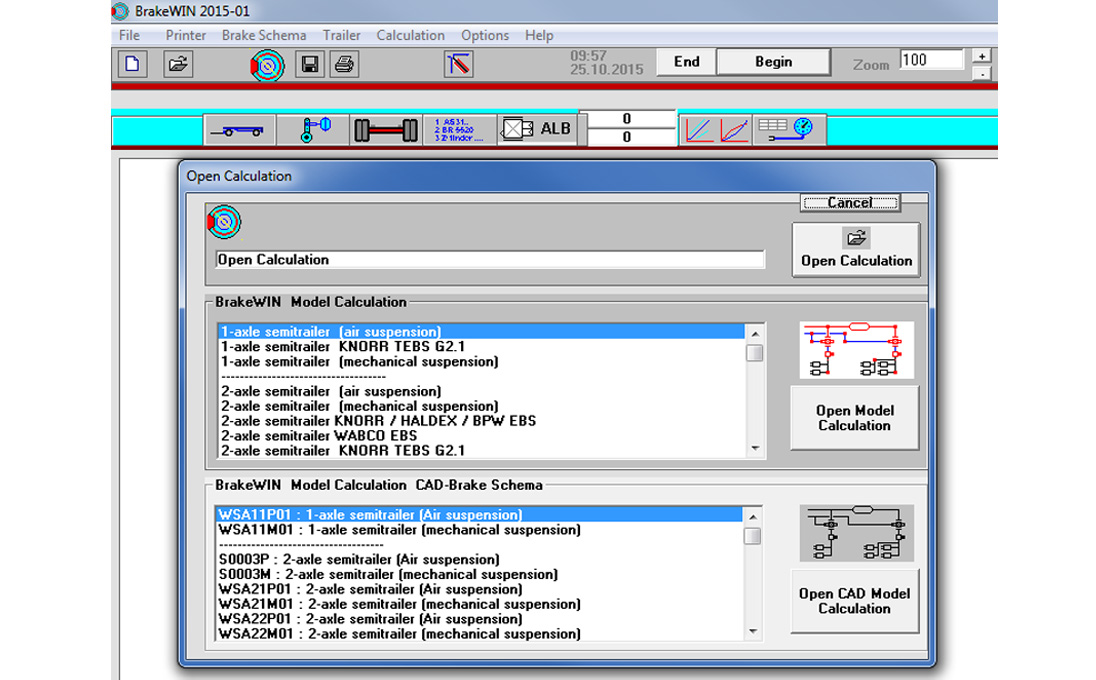Image resolution: width=1096 pixels, height=680 pixels.
Task: Open the Brake Schema menu
Action: click(x=264, y=36)
